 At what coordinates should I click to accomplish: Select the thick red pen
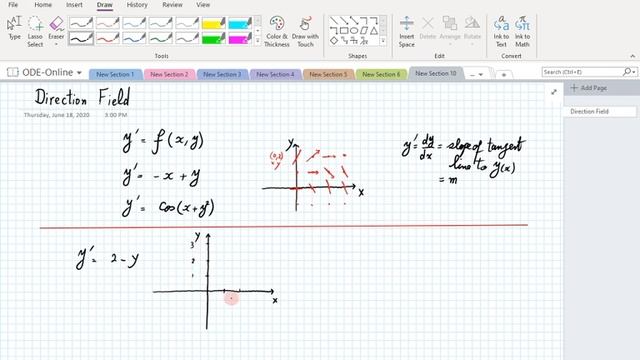pyautogui.click(x=108, y=38)
